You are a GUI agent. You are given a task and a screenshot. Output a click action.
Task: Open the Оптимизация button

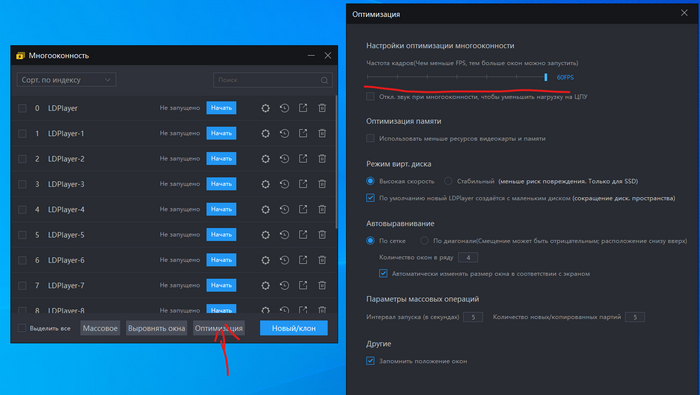pos(219,328)
